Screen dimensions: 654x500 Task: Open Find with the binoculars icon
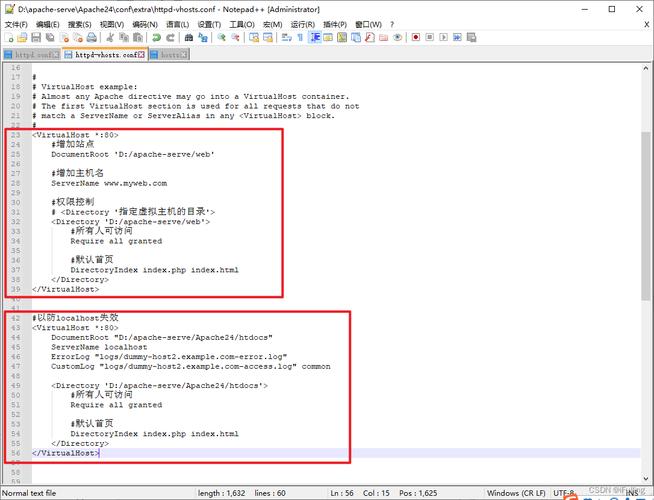pyautogui.click(x=189, y=38)
